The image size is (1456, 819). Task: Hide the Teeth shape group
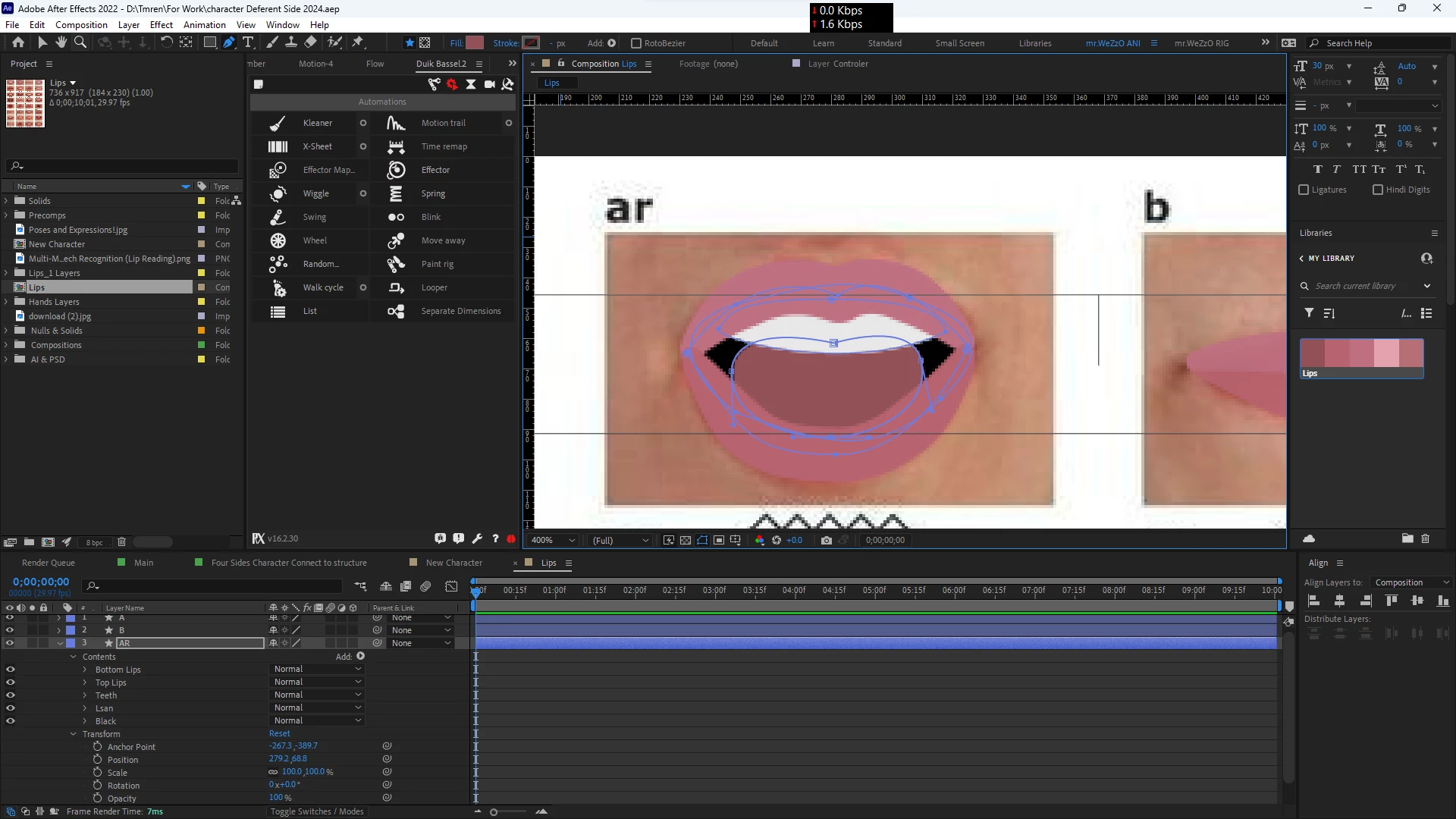tap(10, 695)
